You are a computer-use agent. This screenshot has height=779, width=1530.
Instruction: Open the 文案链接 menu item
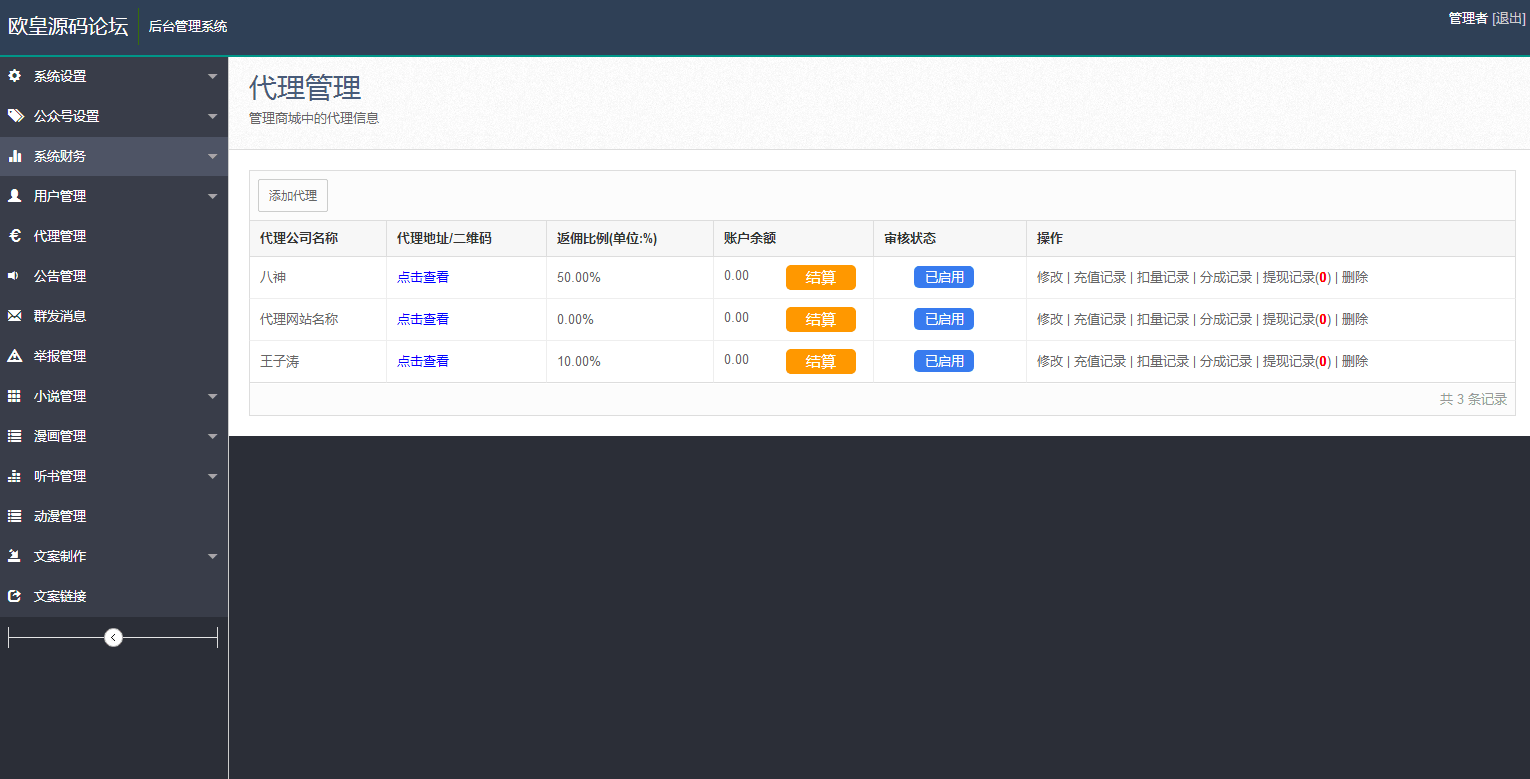(x=60, y=596)
